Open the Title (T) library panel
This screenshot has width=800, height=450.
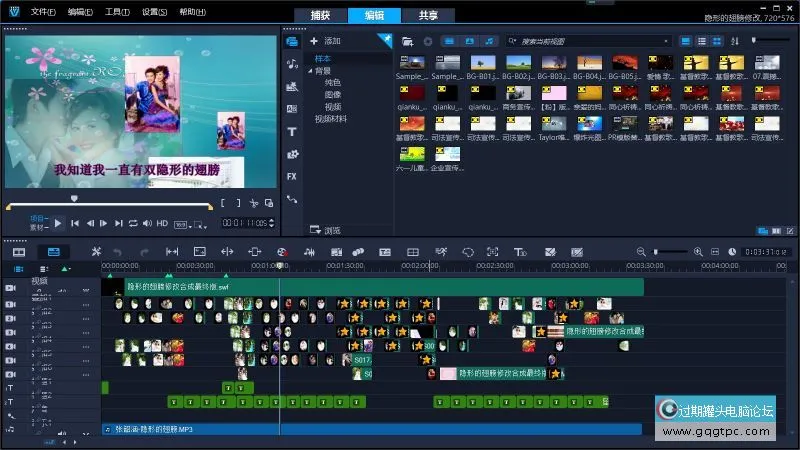[x=292, y=131]
